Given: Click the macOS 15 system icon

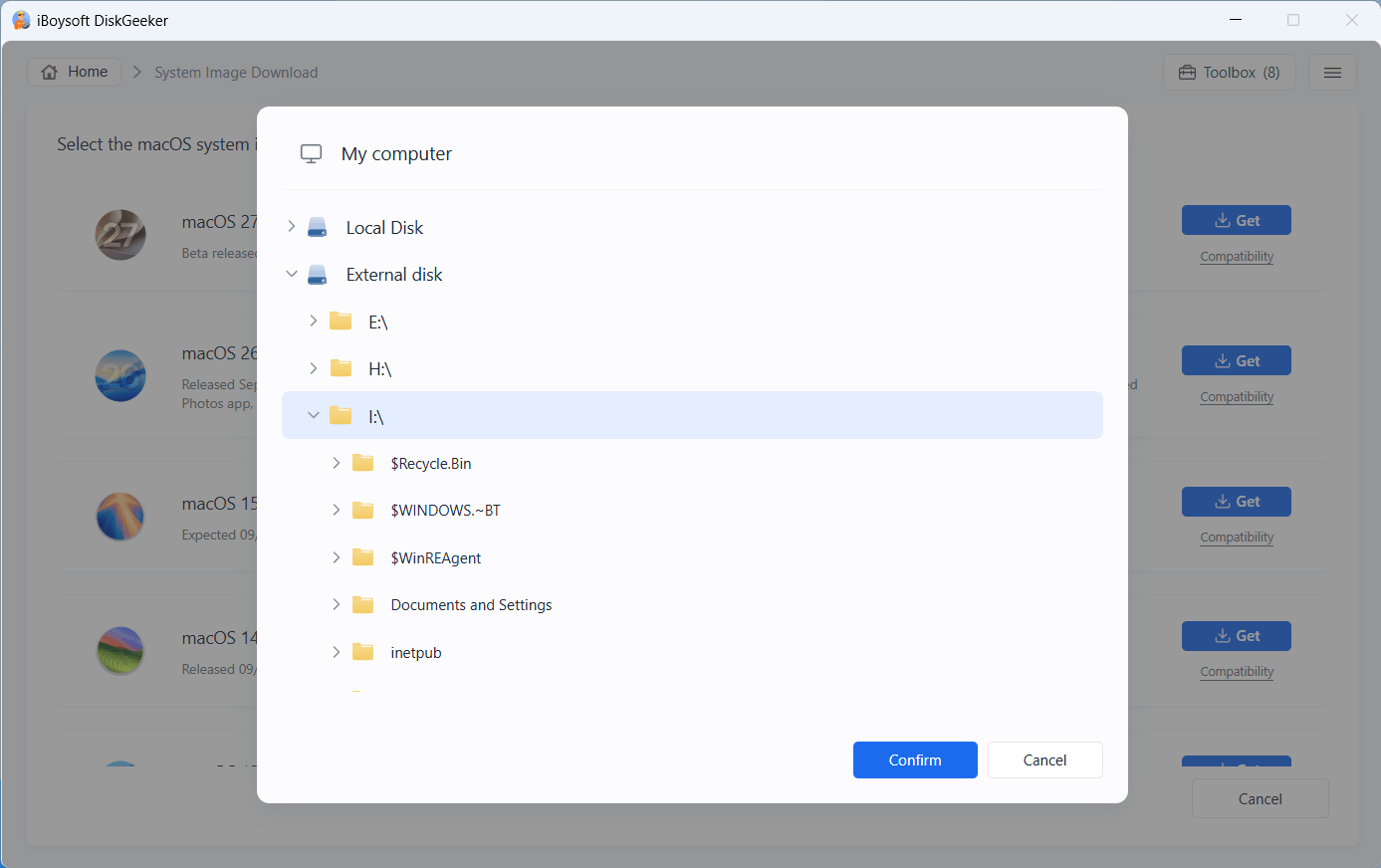Looking at the screenshot, I should [x=120, y=516].
